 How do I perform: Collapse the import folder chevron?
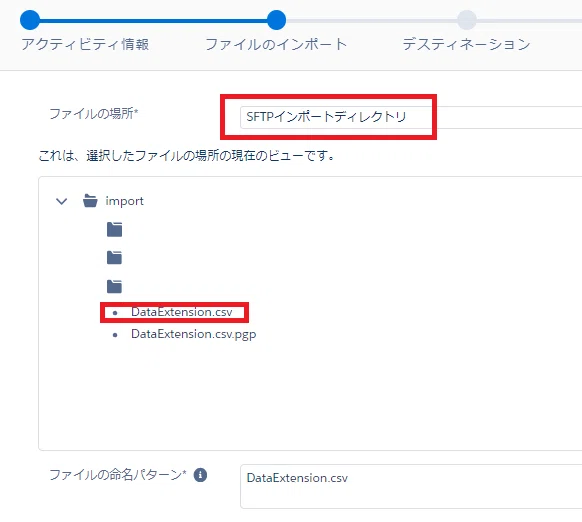point(61,201)
